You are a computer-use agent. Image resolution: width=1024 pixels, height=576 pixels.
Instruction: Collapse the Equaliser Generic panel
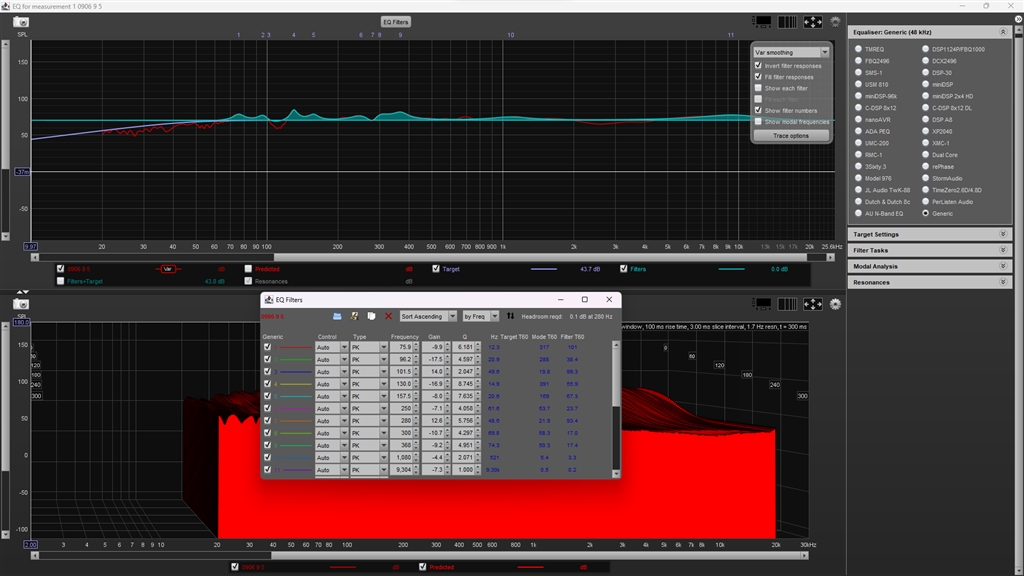(1003, 32)
